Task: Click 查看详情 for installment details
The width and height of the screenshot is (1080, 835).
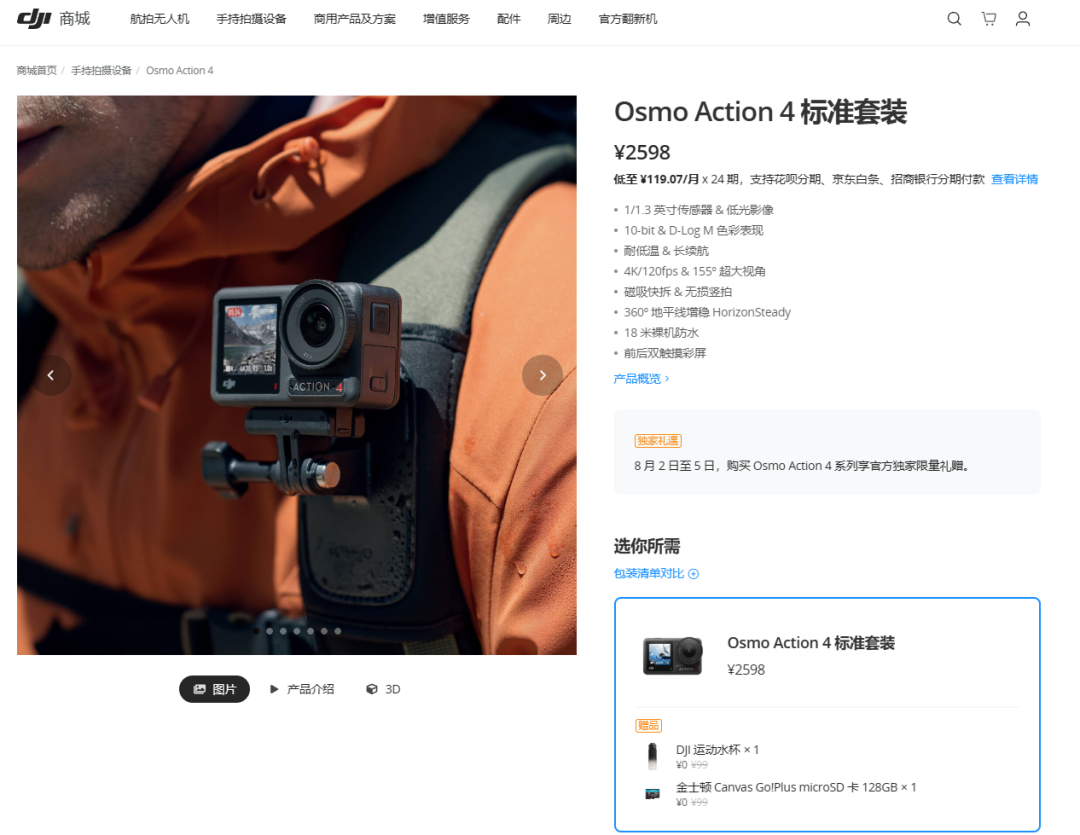Action: (1015, 179)
